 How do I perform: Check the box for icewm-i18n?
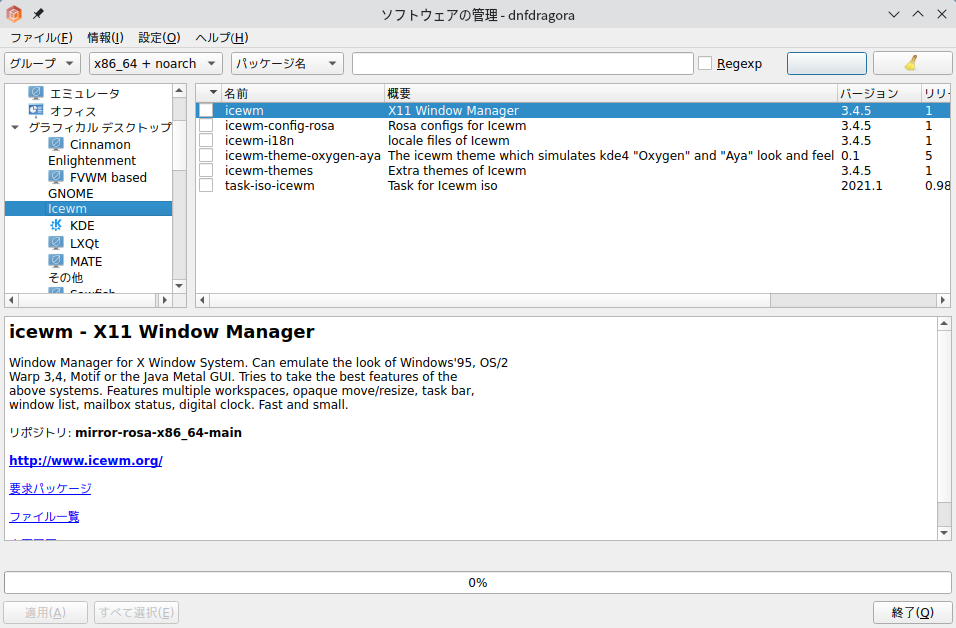206,140
